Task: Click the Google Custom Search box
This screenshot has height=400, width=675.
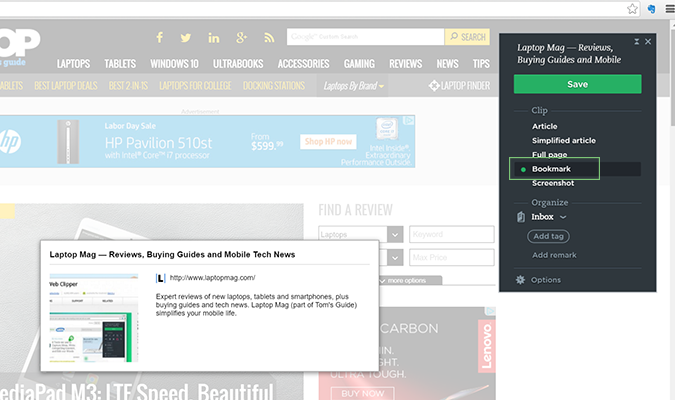Action: pyautogui.click(x=365, y=37)
